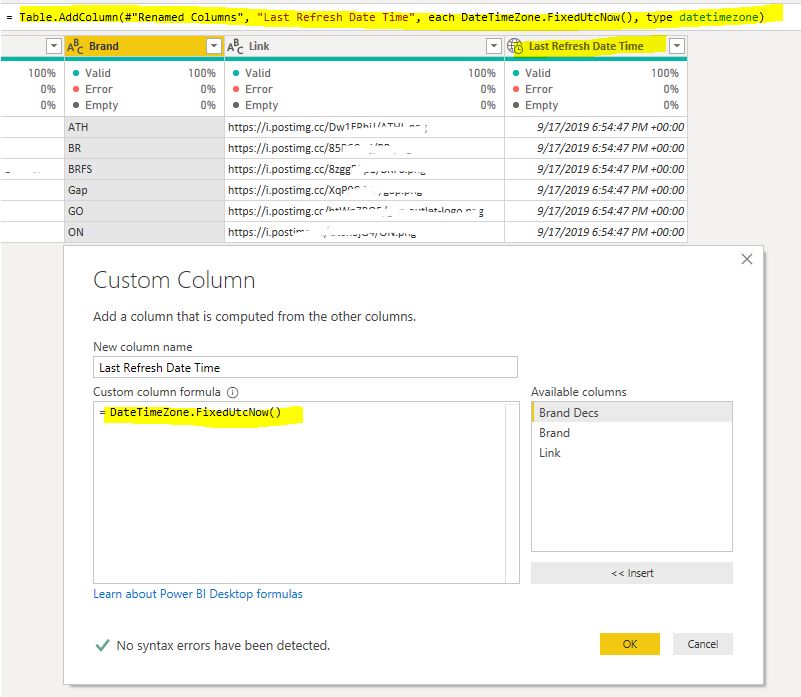Open the Last Refresh Date Time filter dropdown

[677, 46]
